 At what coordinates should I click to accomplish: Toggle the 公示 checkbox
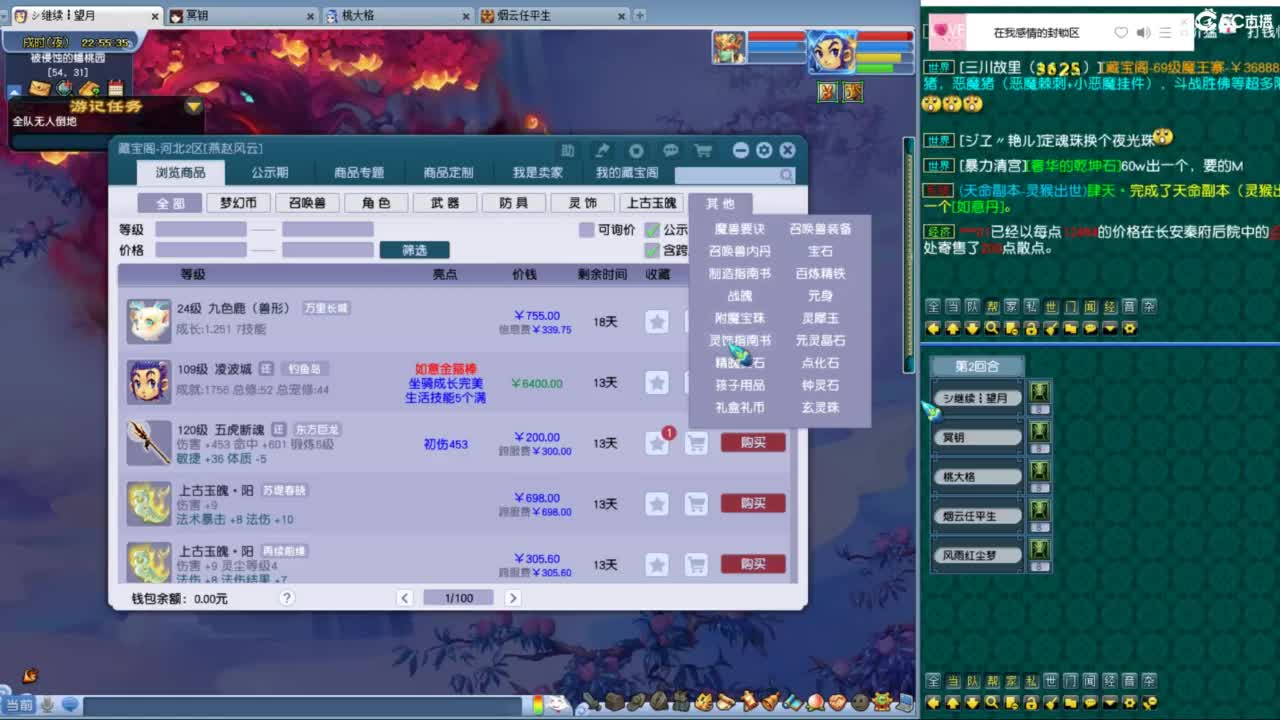[x=653, y=230]
